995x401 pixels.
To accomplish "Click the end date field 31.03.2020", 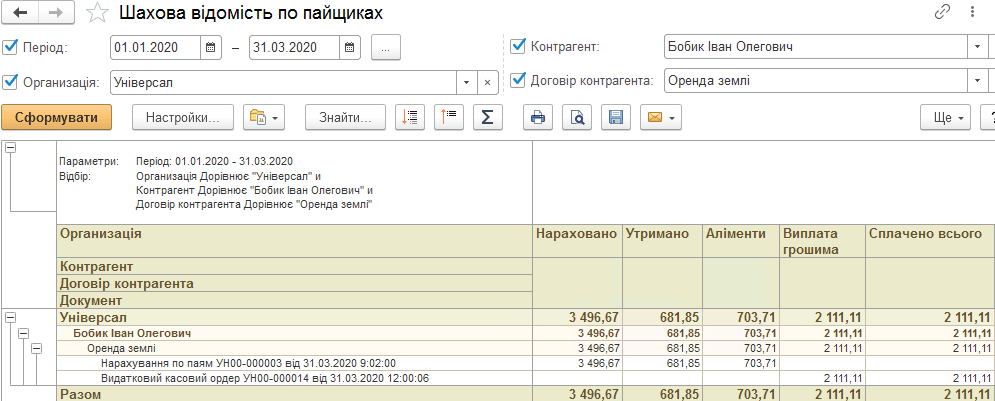I will click(295, 48).
